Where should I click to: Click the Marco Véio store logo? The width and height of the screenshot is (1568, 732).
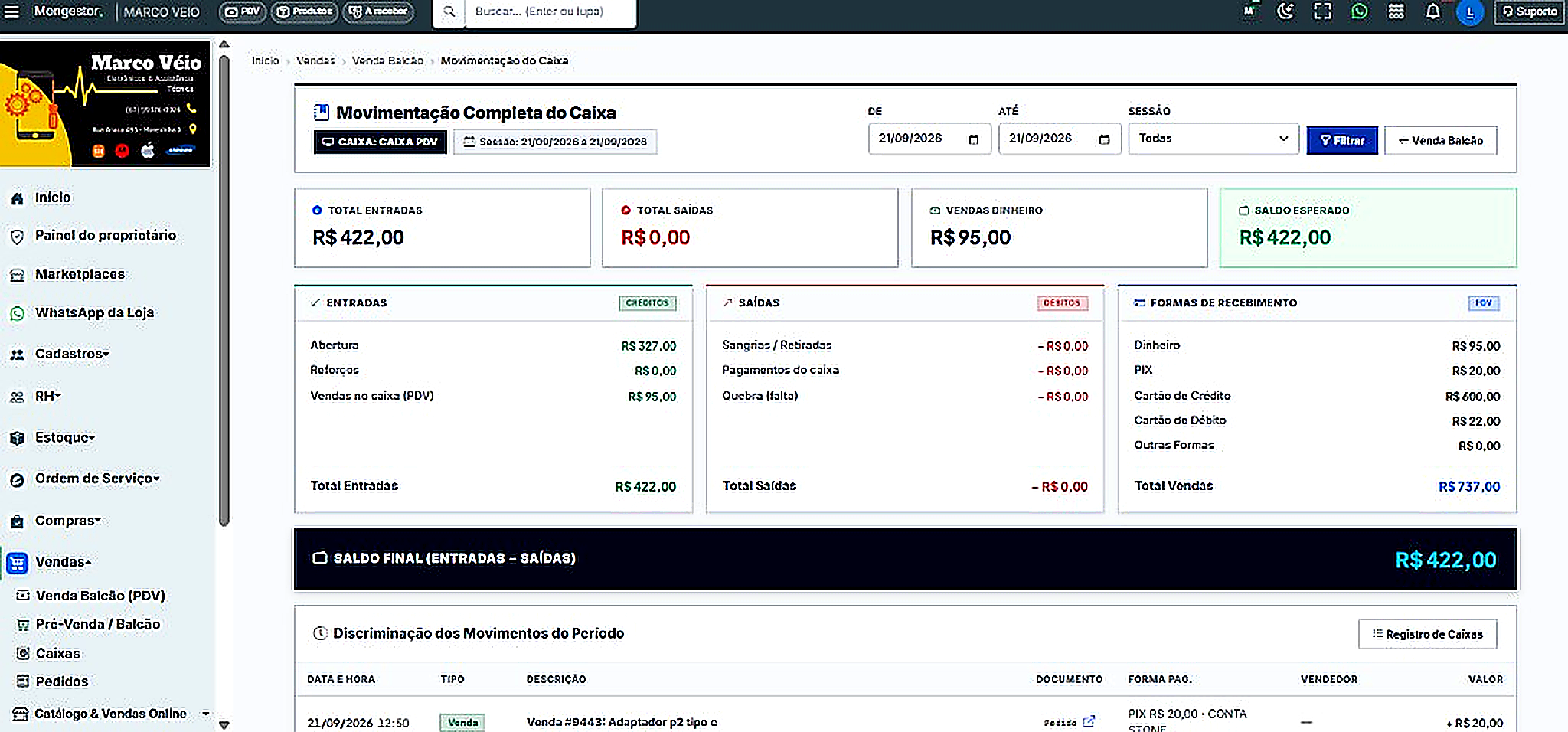pyautogui.click(x=105, y=104)
